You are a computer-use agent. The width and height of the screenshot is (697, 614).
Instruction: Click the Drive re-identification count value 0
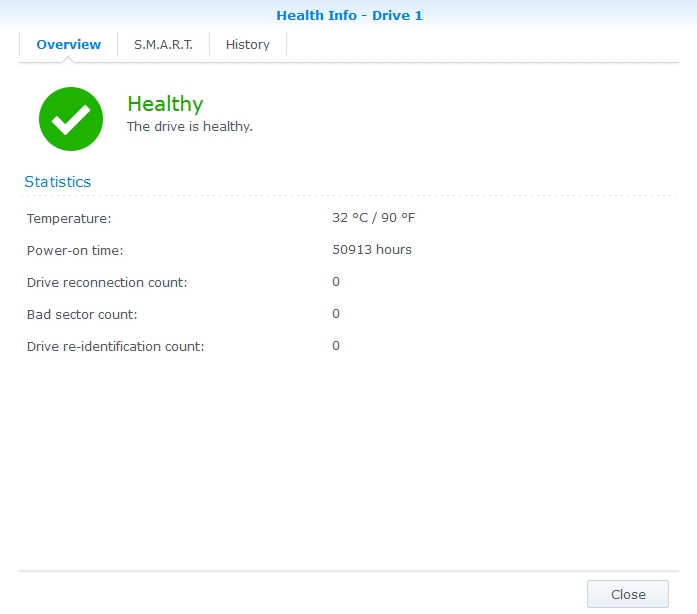(x=336, y=346)
